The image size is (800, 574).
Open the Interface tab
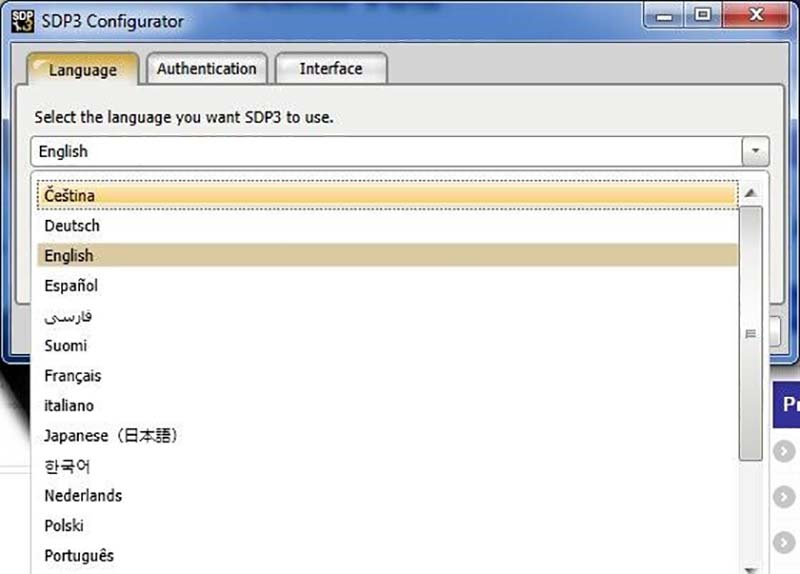tap(331, 68)
